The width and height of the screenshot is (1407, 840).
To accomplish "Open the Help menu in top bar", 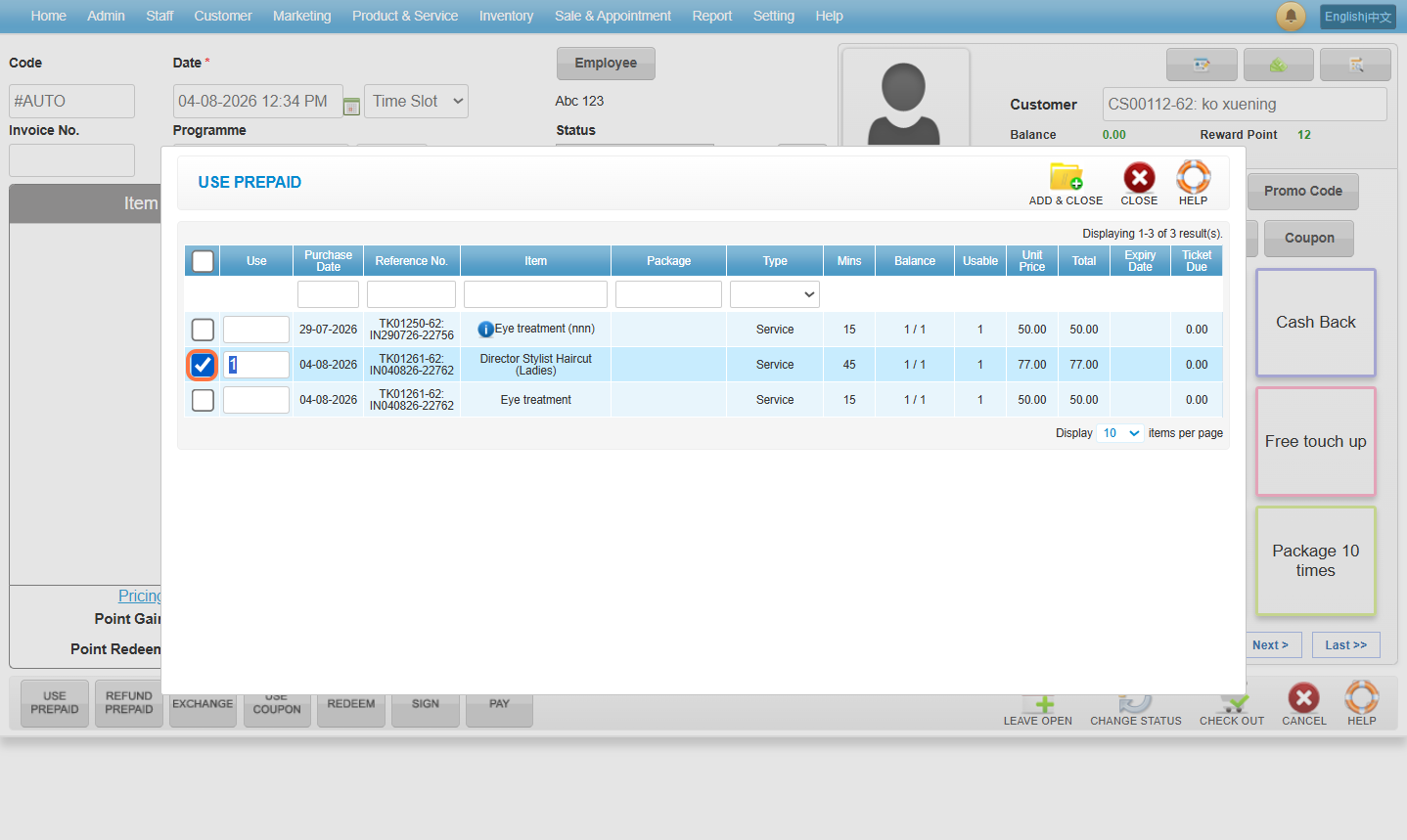I will point(829,16).
